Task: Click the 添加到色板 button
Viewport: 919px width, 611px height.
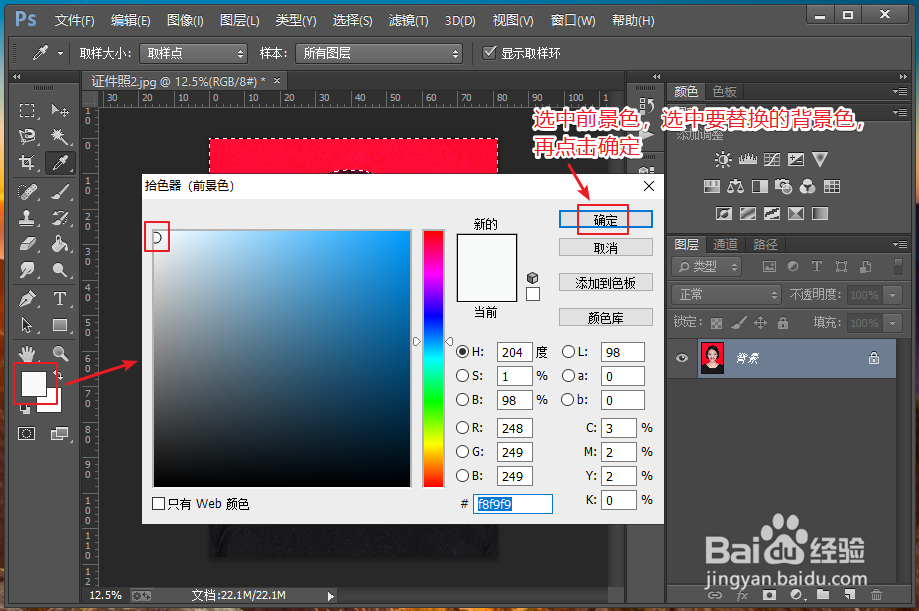Action: click(x=604, y=281)
